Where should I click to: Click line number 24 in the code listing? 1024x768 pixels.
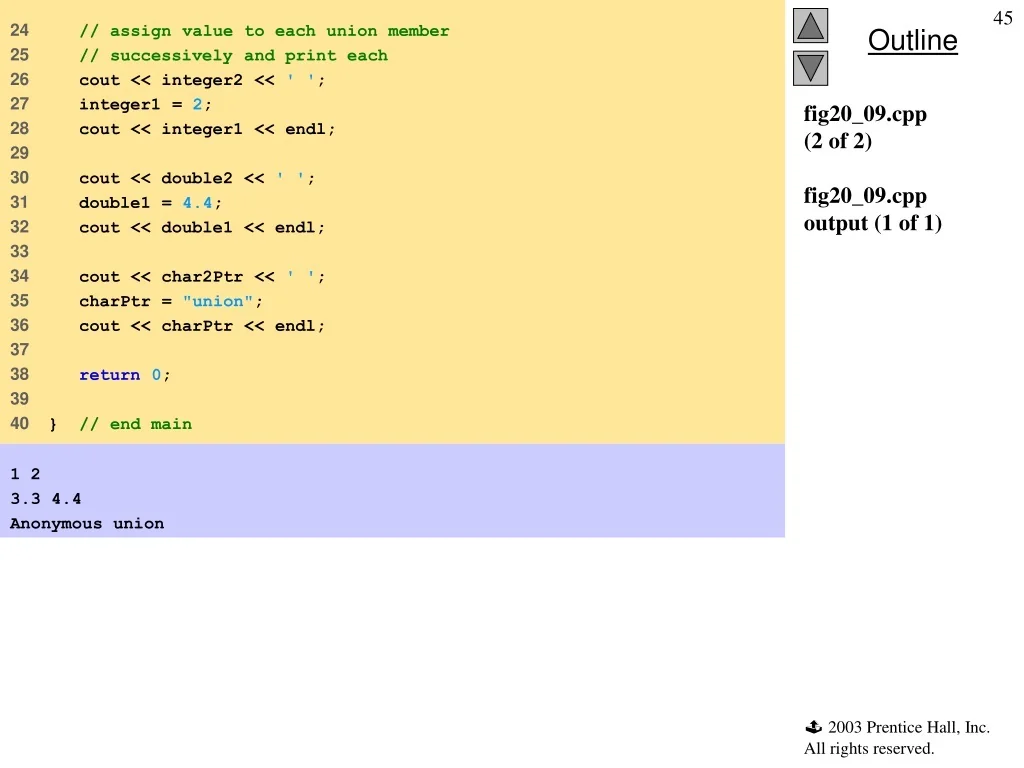pyautogui.click(x=20, y=31)
